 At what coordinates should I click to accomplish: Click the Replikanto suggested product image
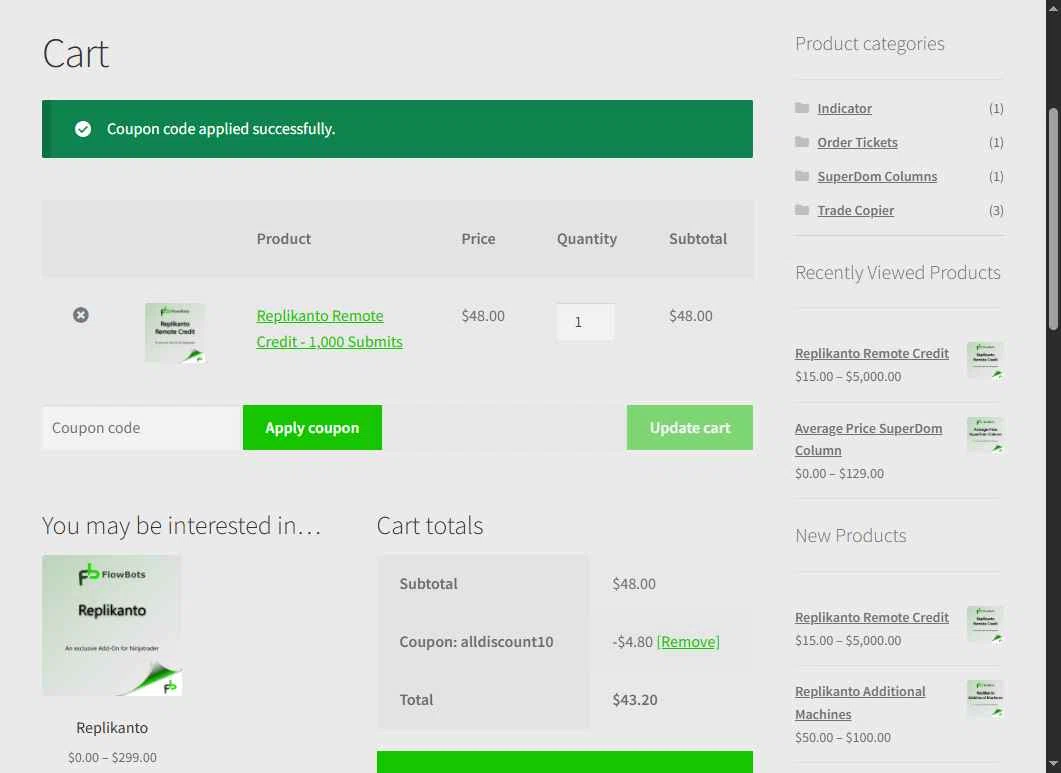pyautogui.click(x=112, y=625)
